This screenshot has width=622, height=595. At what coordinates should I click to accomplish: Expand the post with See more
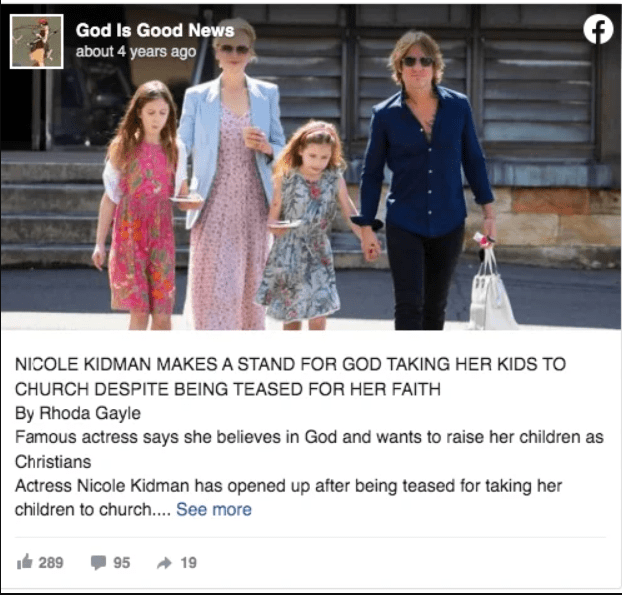click(214, 509)
